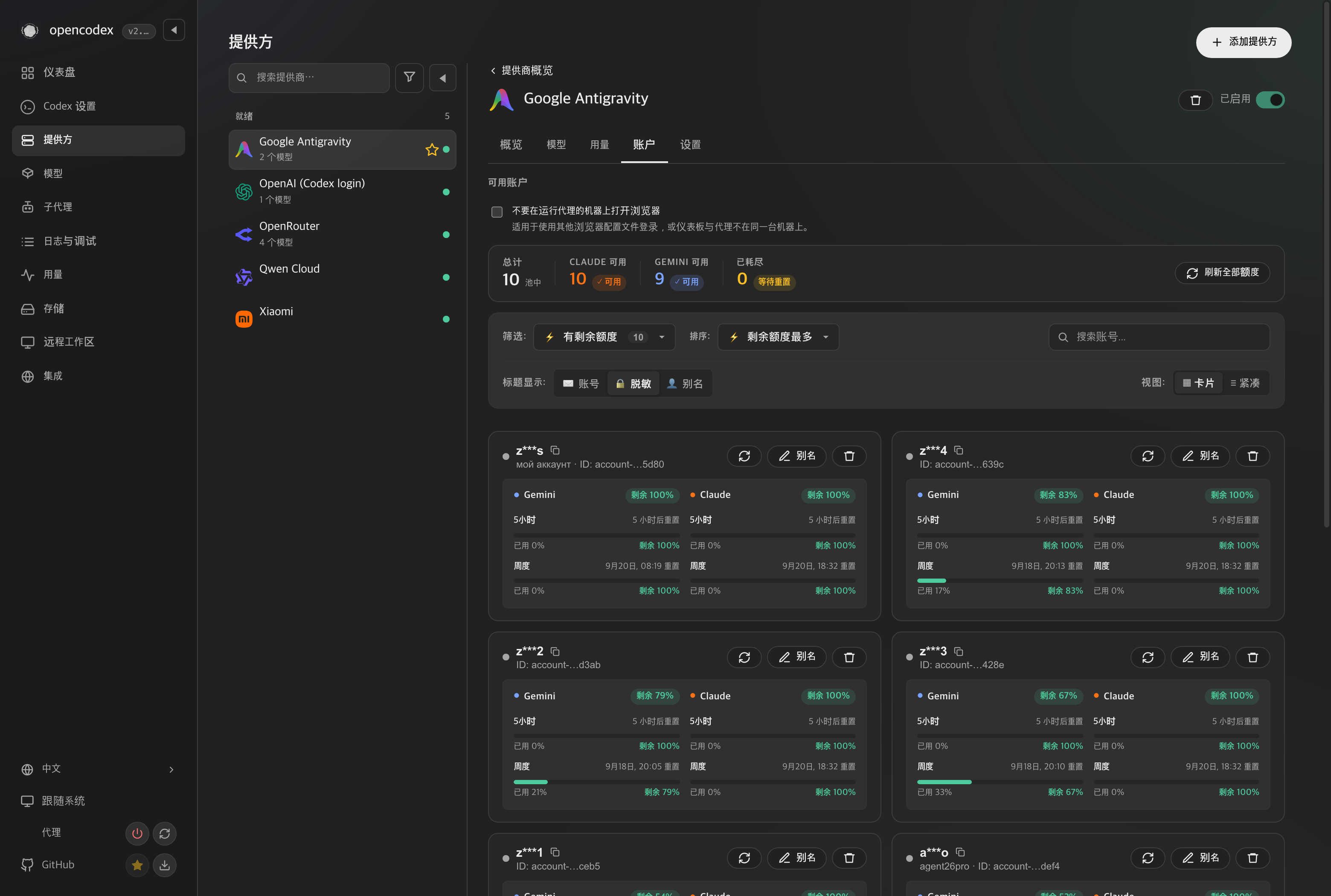Switch to 卡片 view
The width and height of the screenshot is (1331, 896).
click(1198, 383)
